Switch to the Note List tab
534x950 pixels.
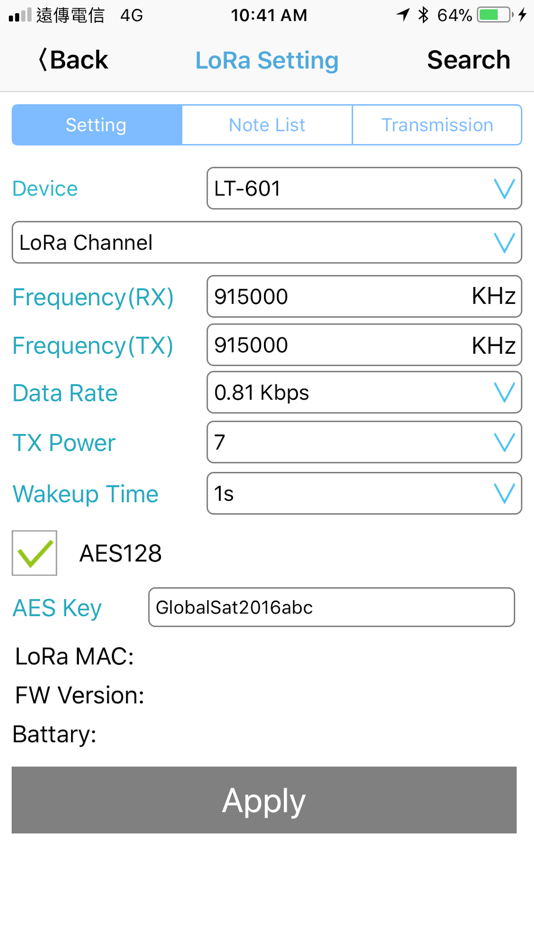click(x=267, y=125)
